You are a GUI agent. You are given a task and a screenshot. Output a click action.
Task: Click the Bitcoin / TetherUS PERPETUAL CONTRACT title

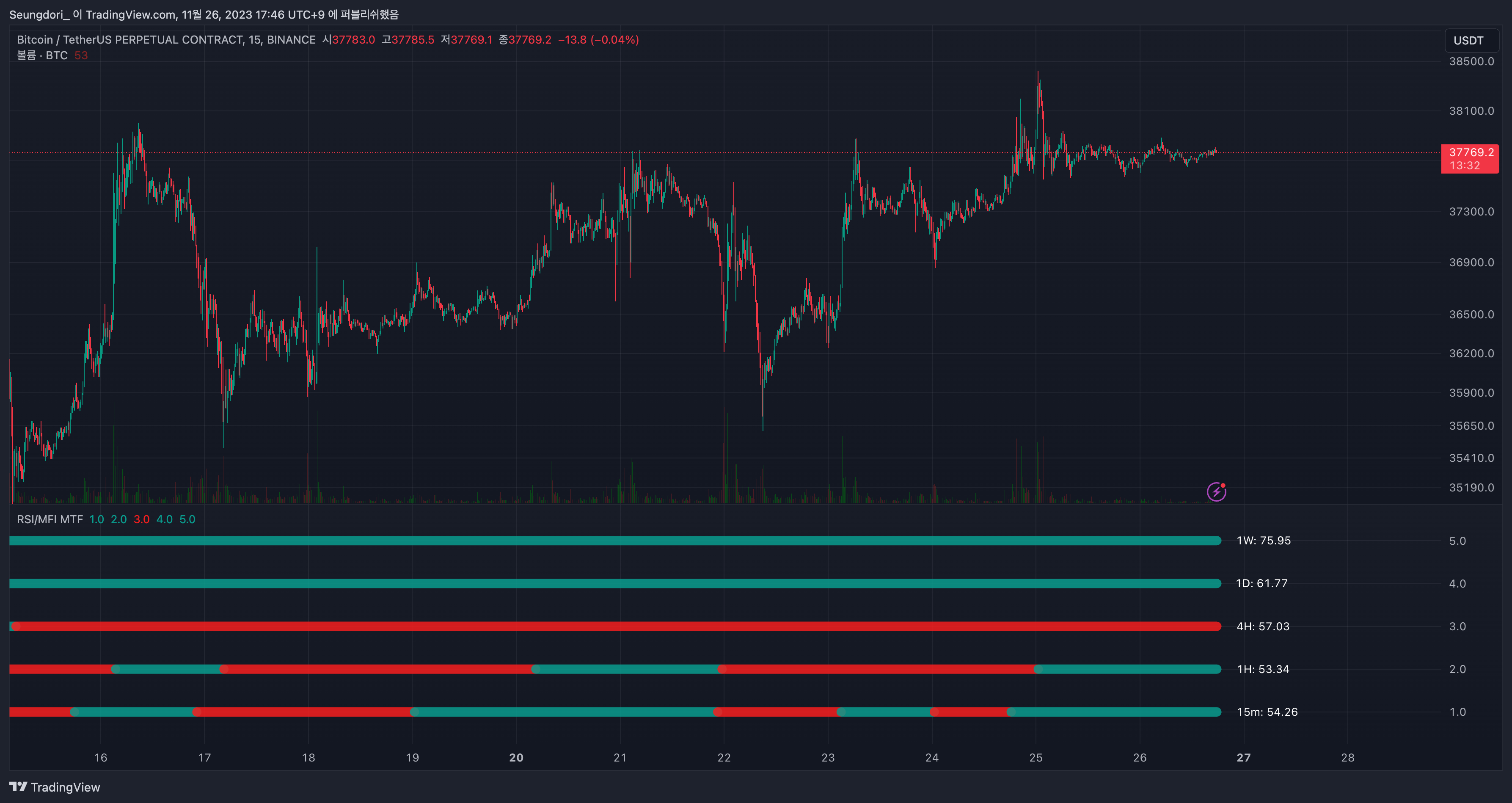165,39
